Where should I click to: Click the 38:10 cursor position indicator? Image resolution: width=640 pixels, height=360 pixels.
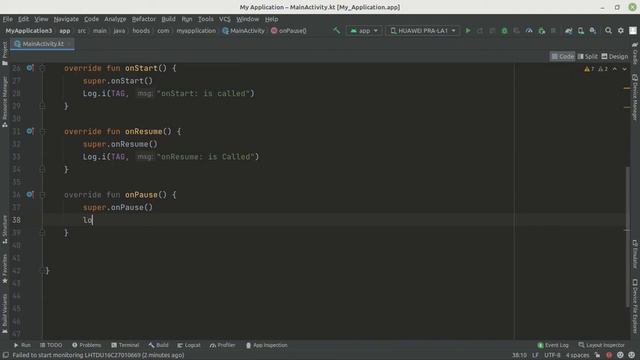[519, 355]
